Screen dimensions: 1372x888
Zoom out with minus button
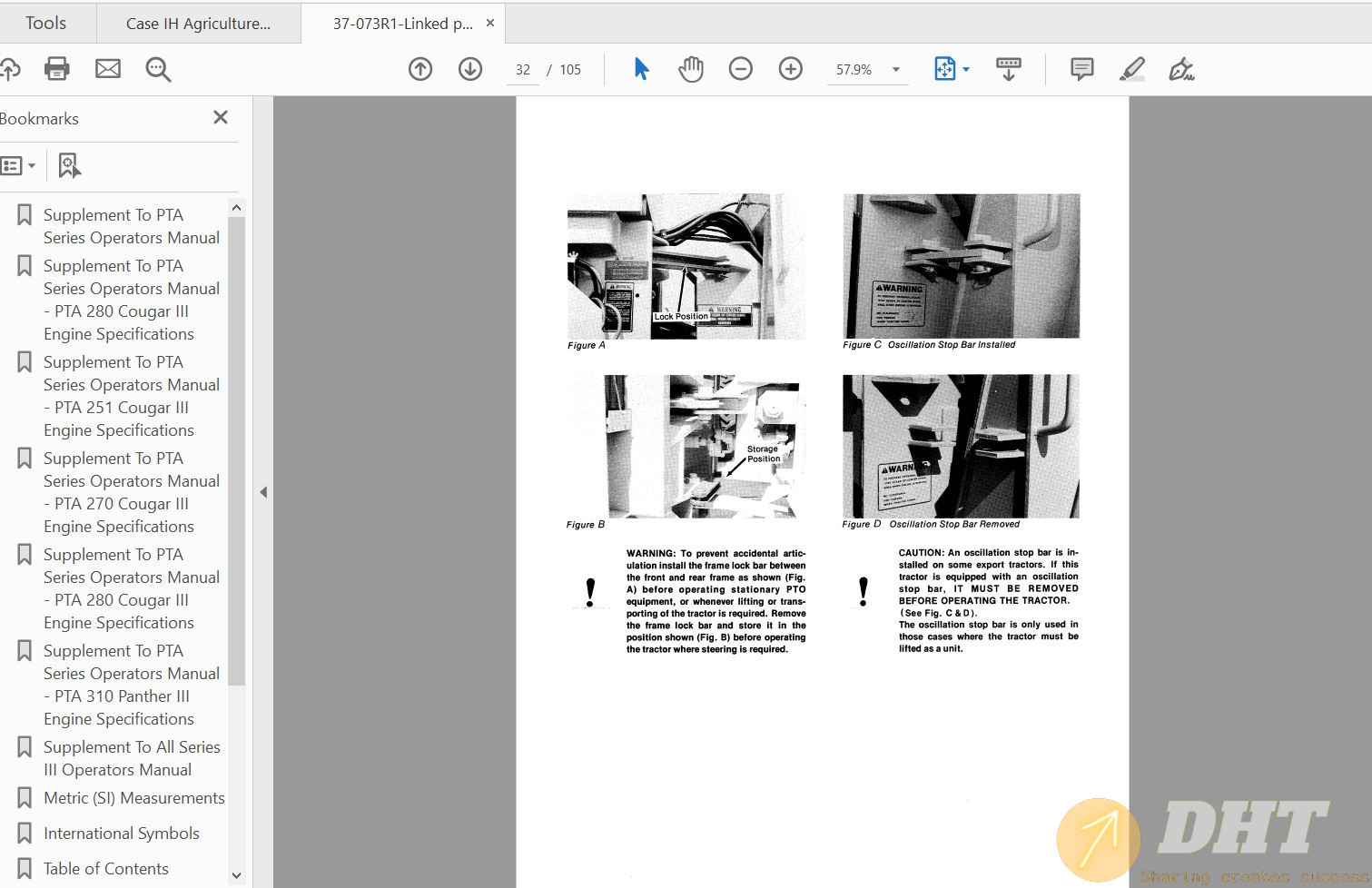click(x=741, y=69)
